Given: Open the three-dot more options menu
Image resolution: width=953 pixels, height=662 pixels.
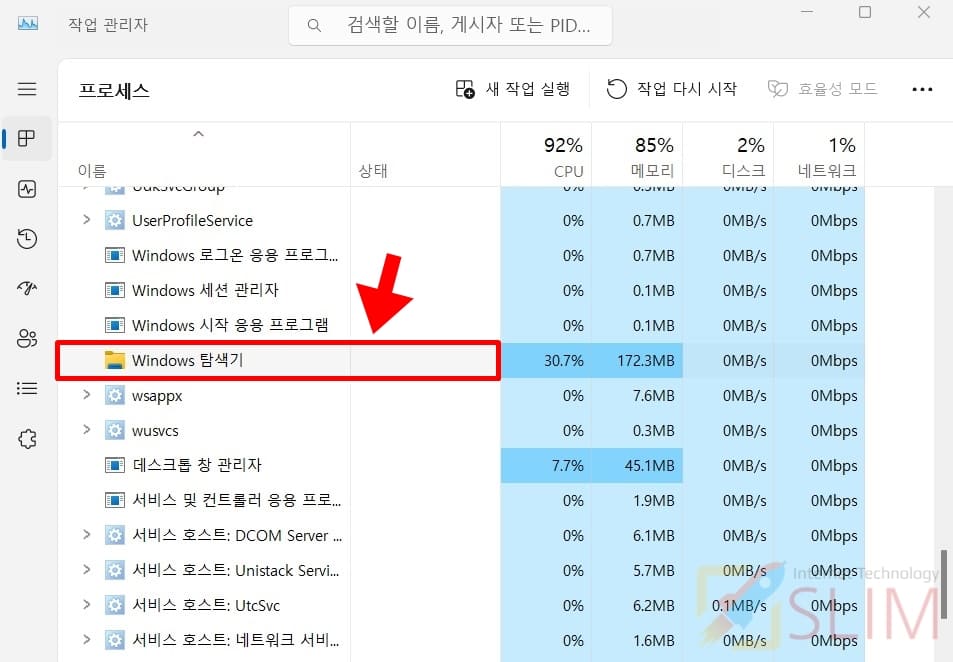Looking at the screenshot, I should (922, 89).
